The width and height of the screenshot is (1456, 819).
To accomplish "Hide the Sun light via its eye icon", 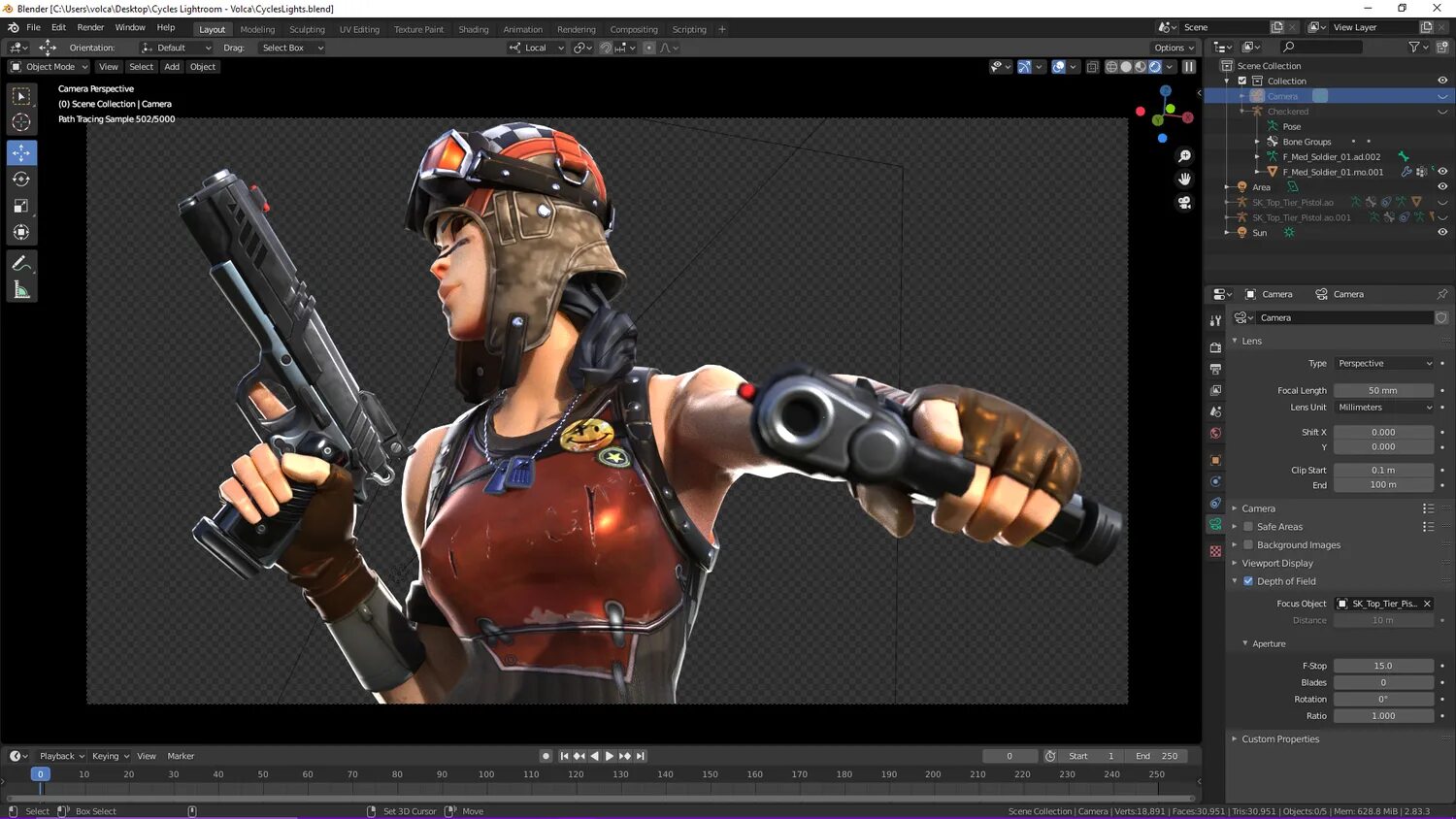I will point(1442,232).
